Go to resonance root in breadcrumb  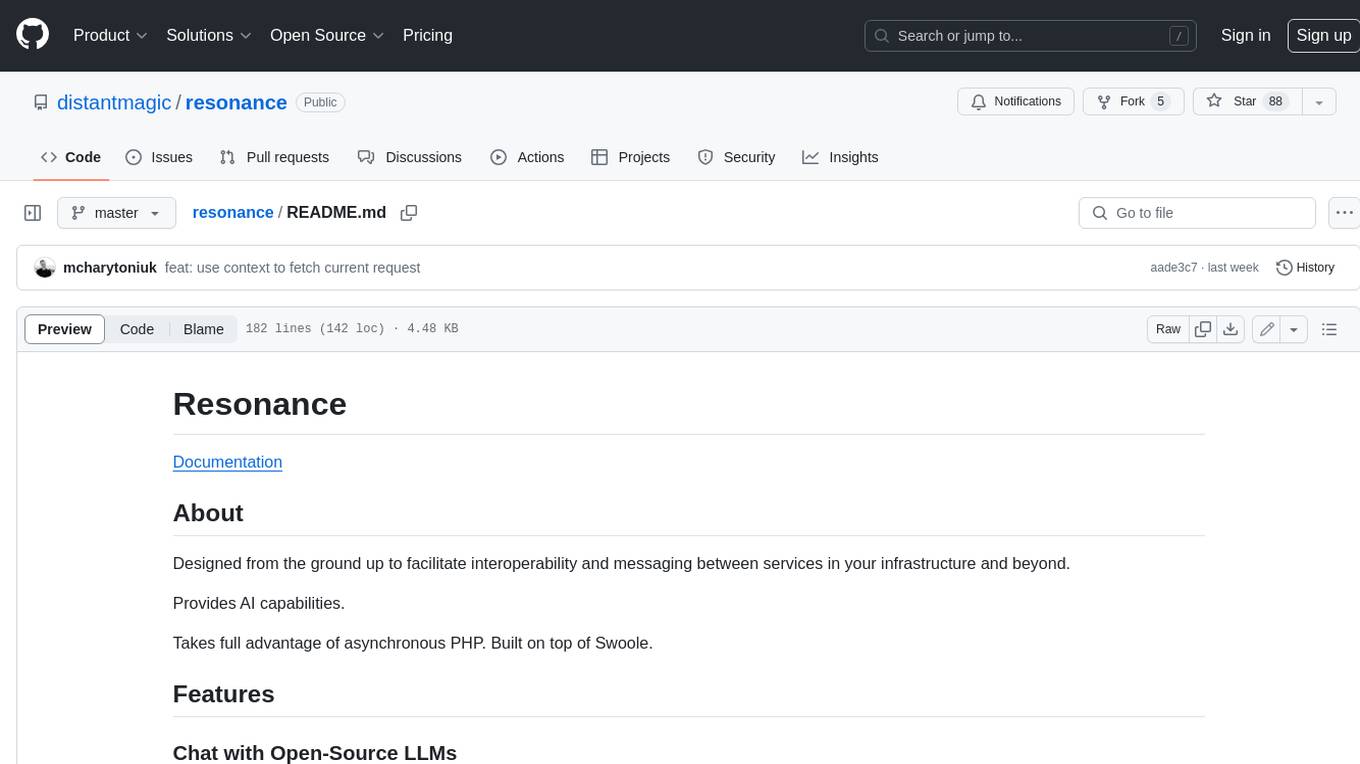233,212
